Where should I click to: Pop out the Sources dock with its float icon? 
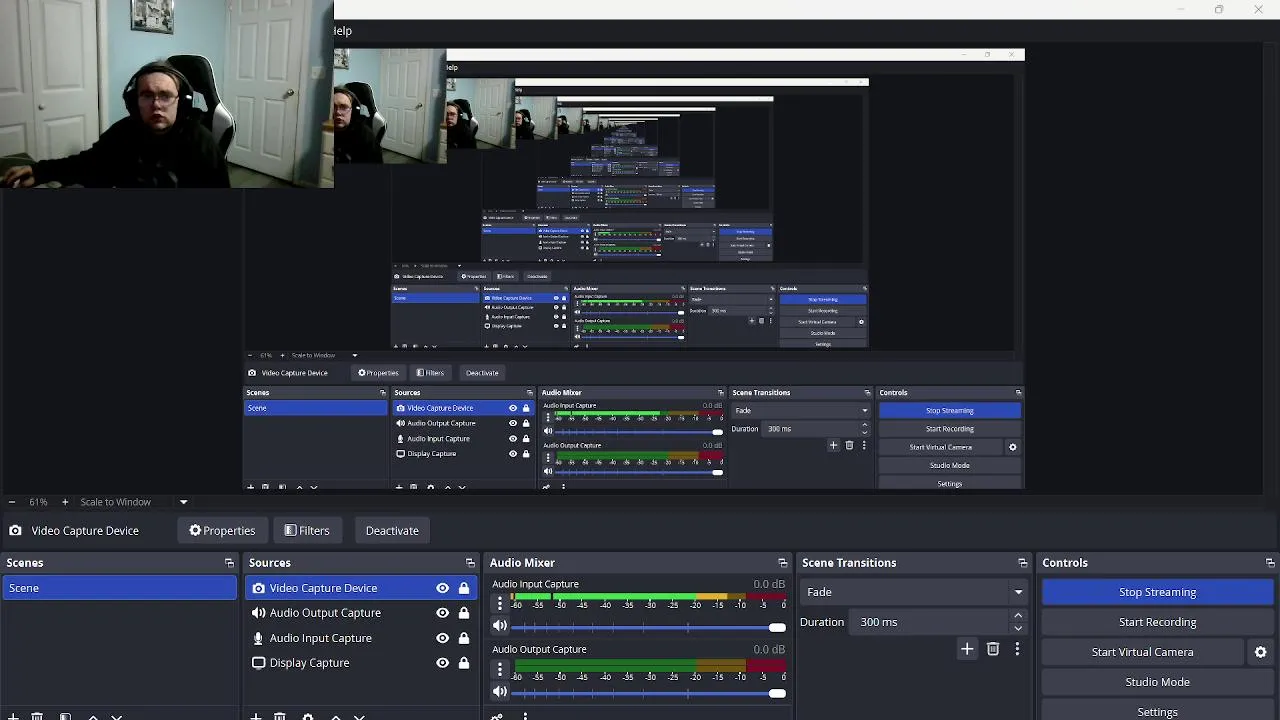click(x=470, y=563)
